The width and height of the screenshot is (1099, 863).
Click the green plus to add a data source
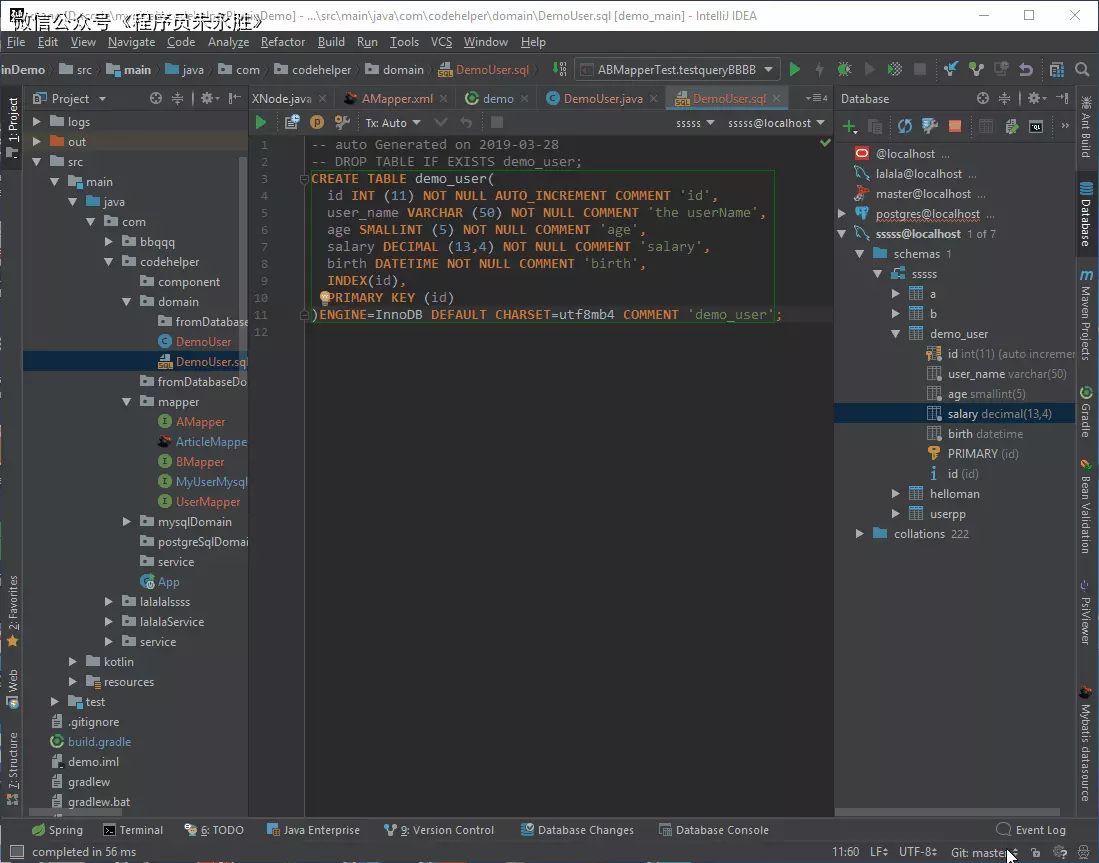point(848,125)
